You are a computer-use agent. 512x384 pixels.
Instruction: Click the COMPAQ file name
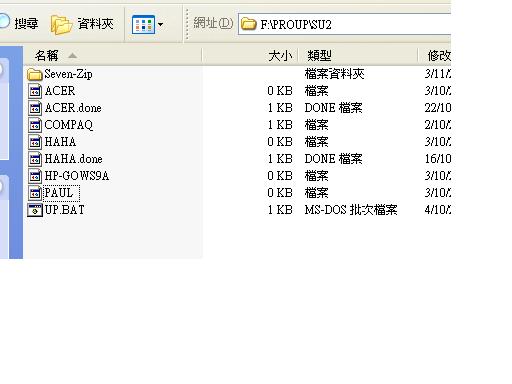pos(69,125)
